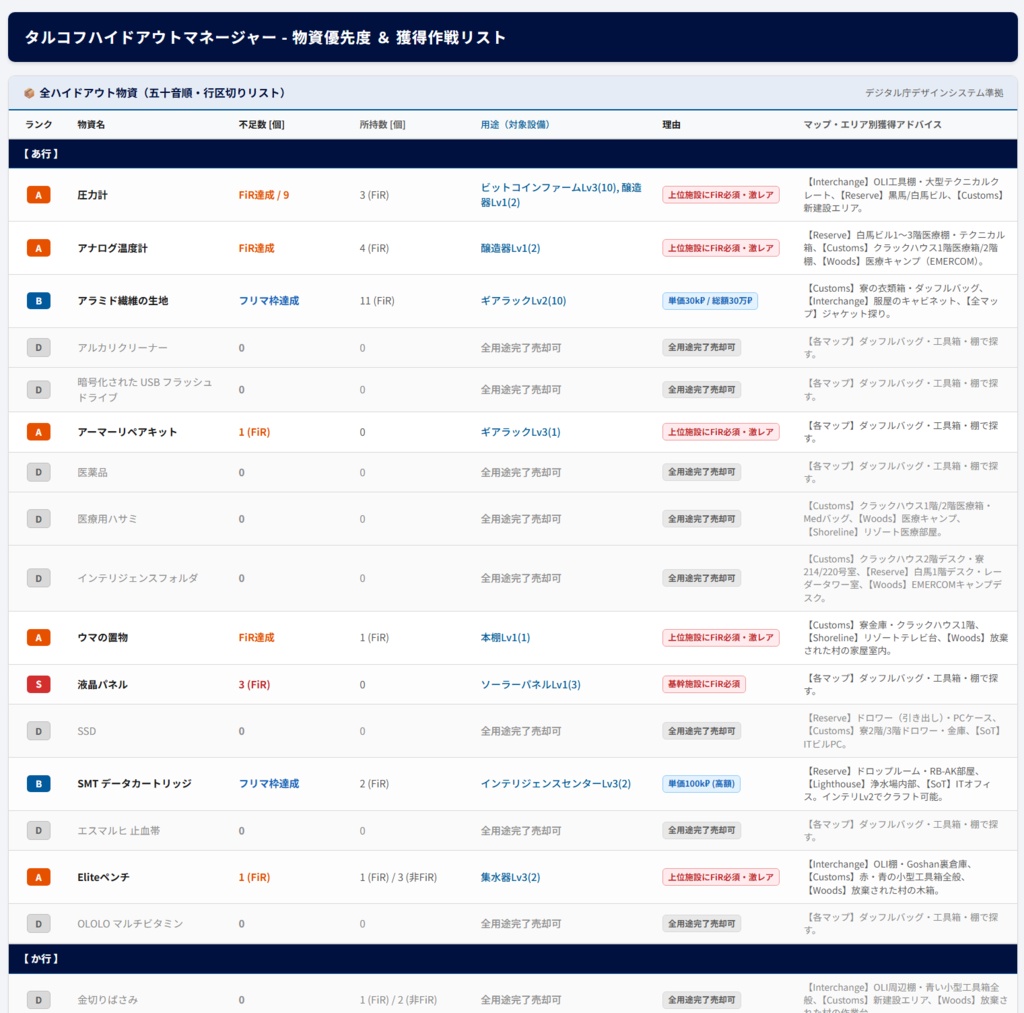Click the D badge for インテリジェンスフォルダ
1024x1013 pixels.
click(x=39, y=578)
